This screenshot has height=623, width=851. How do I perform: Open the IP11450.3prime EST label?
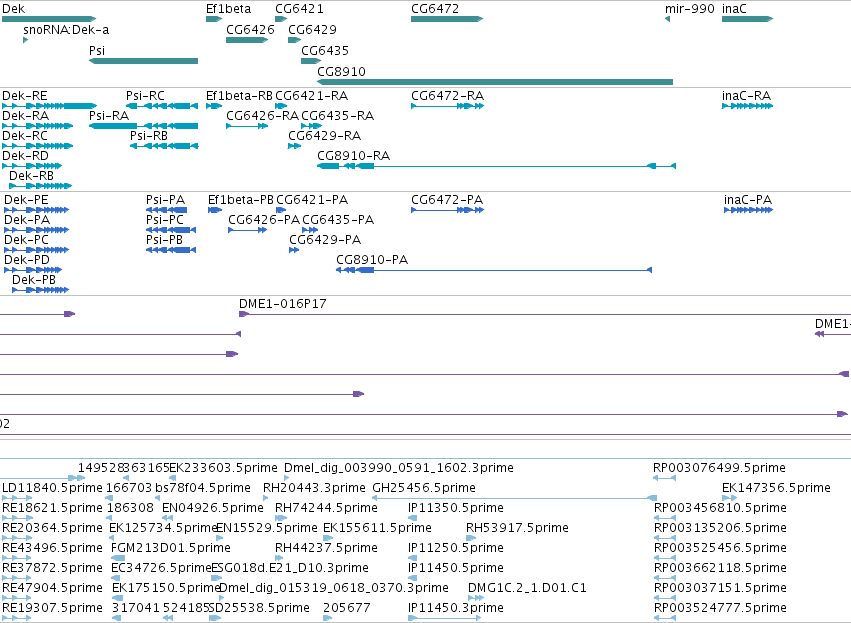(456, 608)
